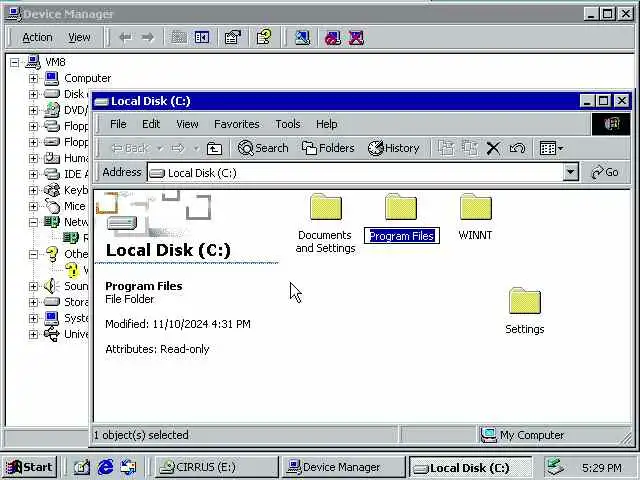The image size is (640, 480).
Task: Expand the Universal Serial Bus tree node
Action: click(33, 334)
